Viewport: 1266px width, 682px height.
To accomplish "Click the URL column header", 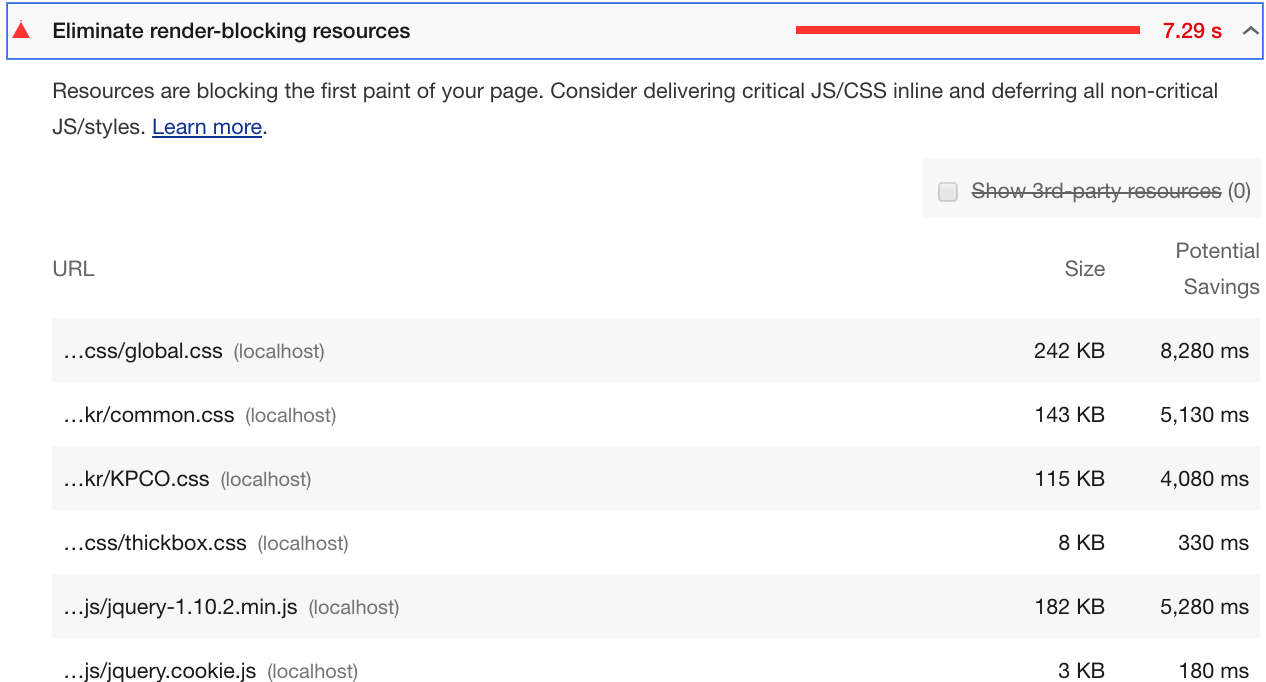I will coord(73,269).
